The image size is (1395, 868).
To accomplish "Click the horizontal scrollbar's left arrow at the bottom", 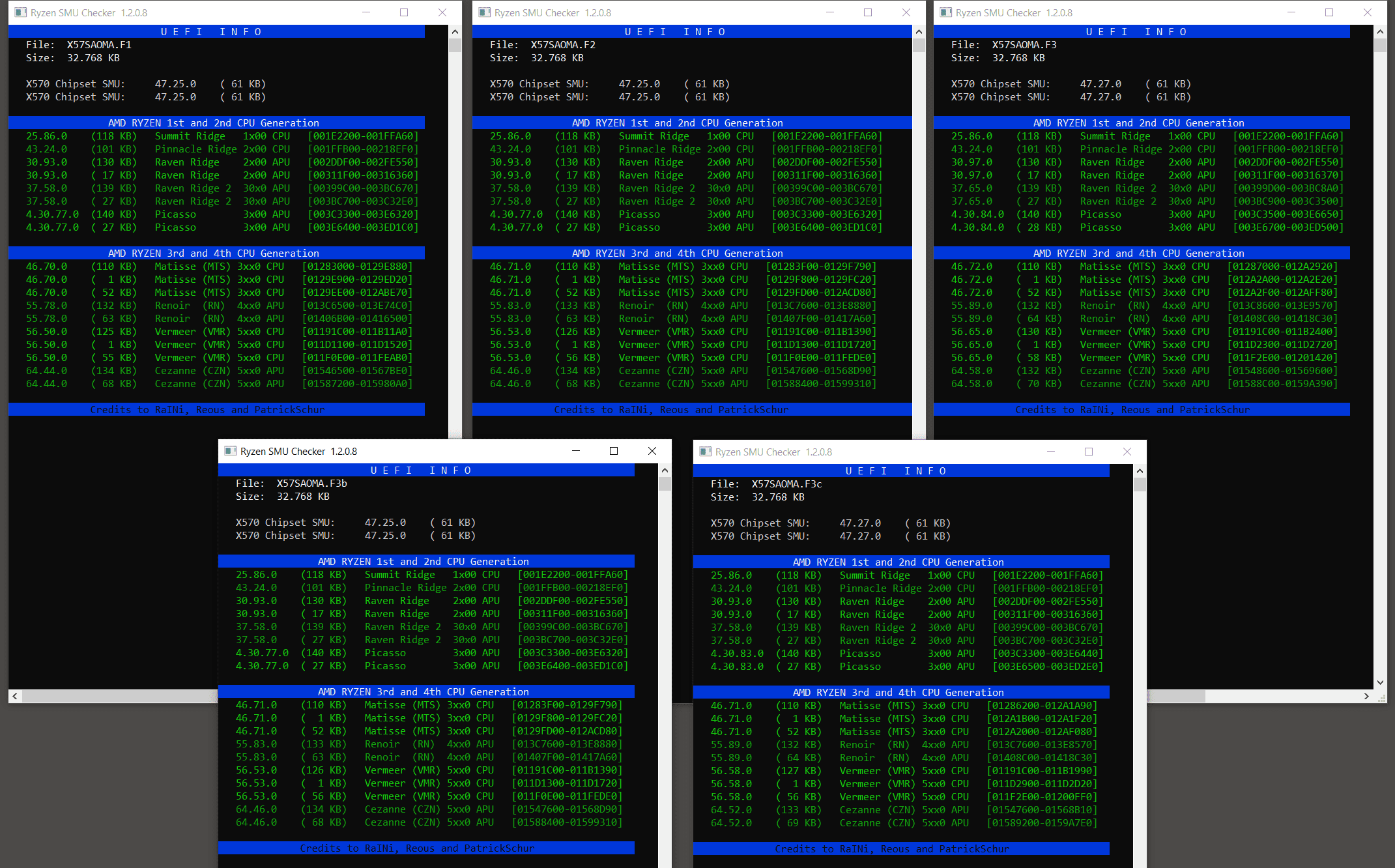I will tap(15, 696).
